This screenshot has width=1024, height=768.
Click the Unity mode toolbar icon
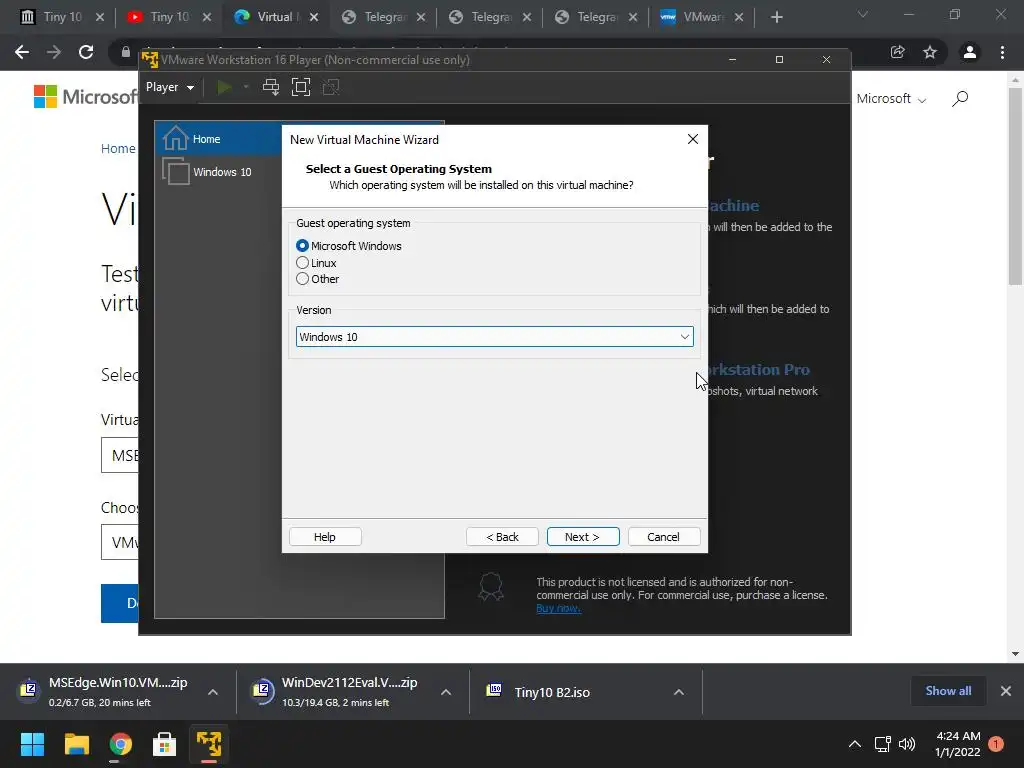click(x=331, y=87)
